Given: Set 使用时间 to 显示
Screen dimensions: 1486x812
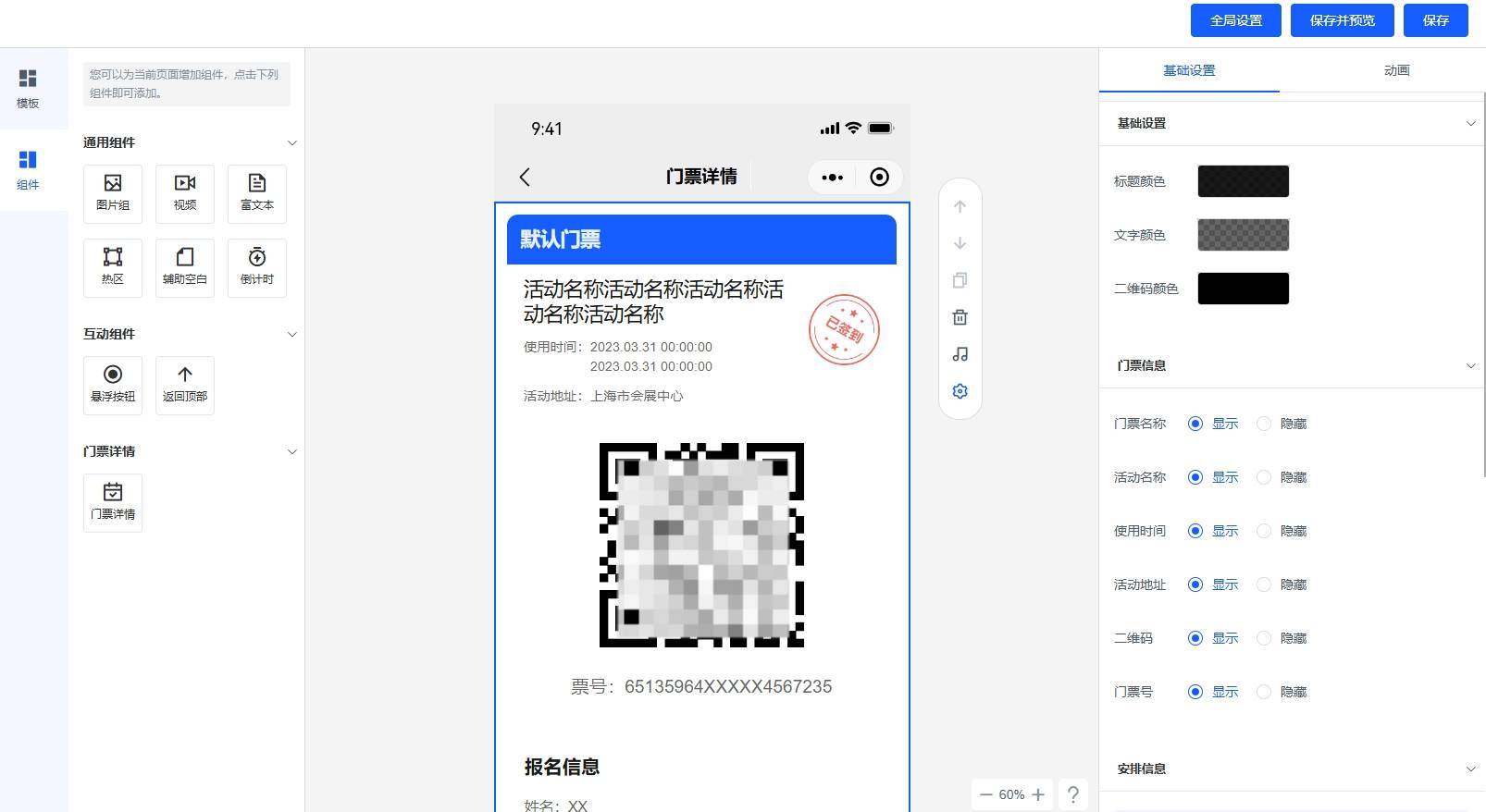Looking at the screenshot, I should (1213, 531).
